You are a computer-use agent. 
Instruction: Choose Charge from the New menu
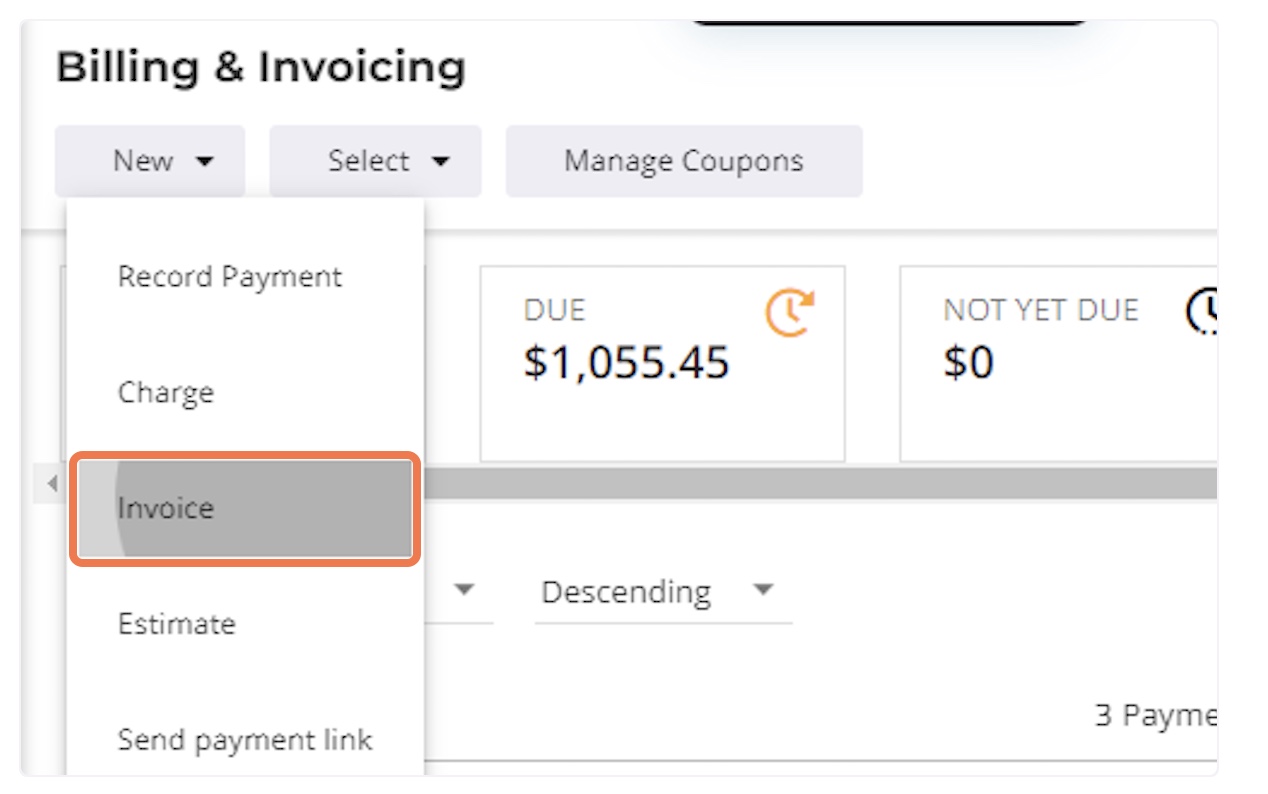[x=166, y=392]
